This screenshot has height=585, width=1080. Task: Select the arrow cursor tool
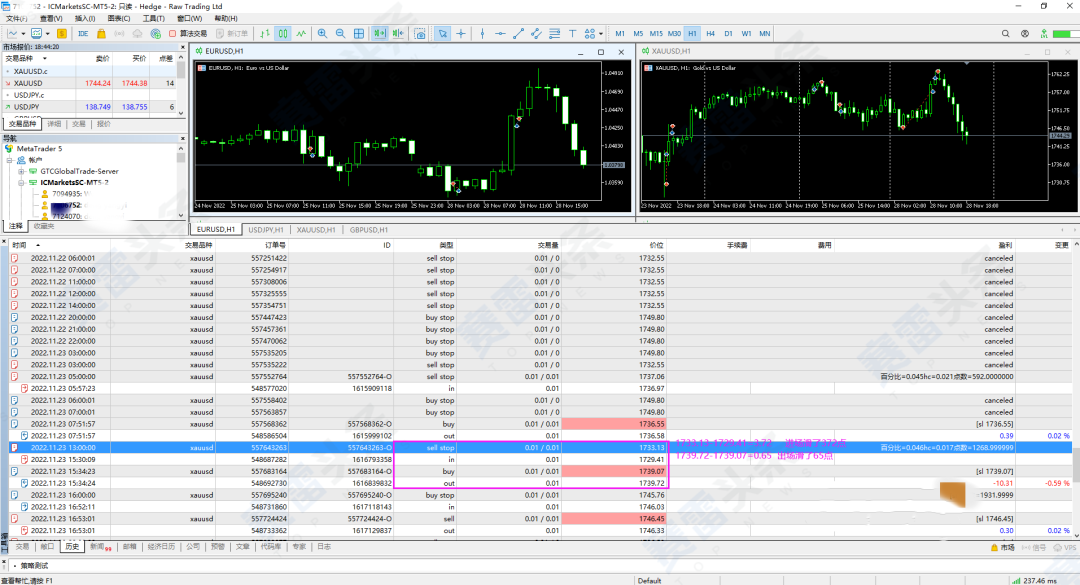click(x=442, y=33)
